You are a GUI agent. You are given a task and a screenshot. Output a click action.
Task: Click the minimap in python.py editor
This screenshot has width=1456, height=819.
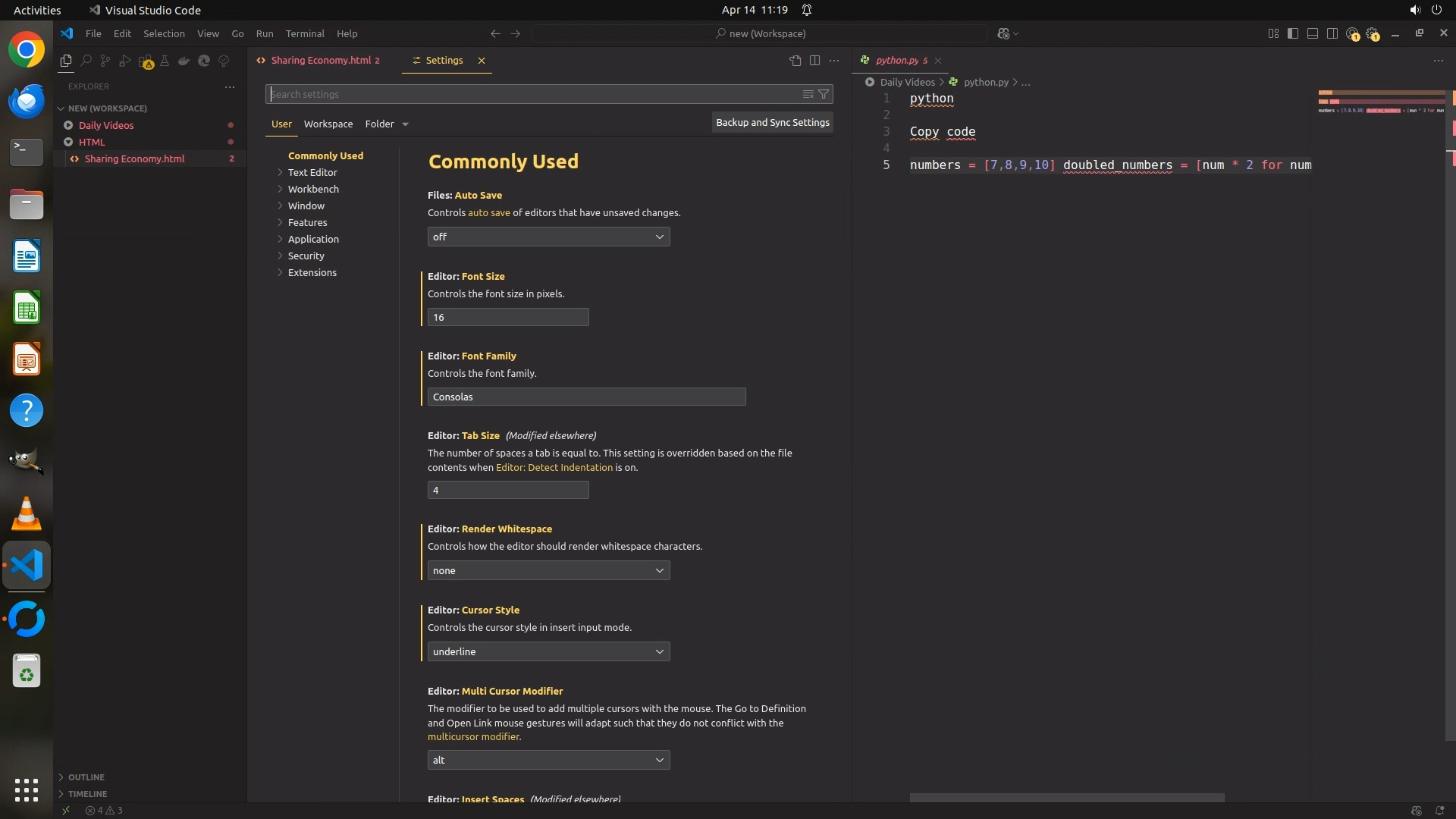click(x=1381, y=103)
